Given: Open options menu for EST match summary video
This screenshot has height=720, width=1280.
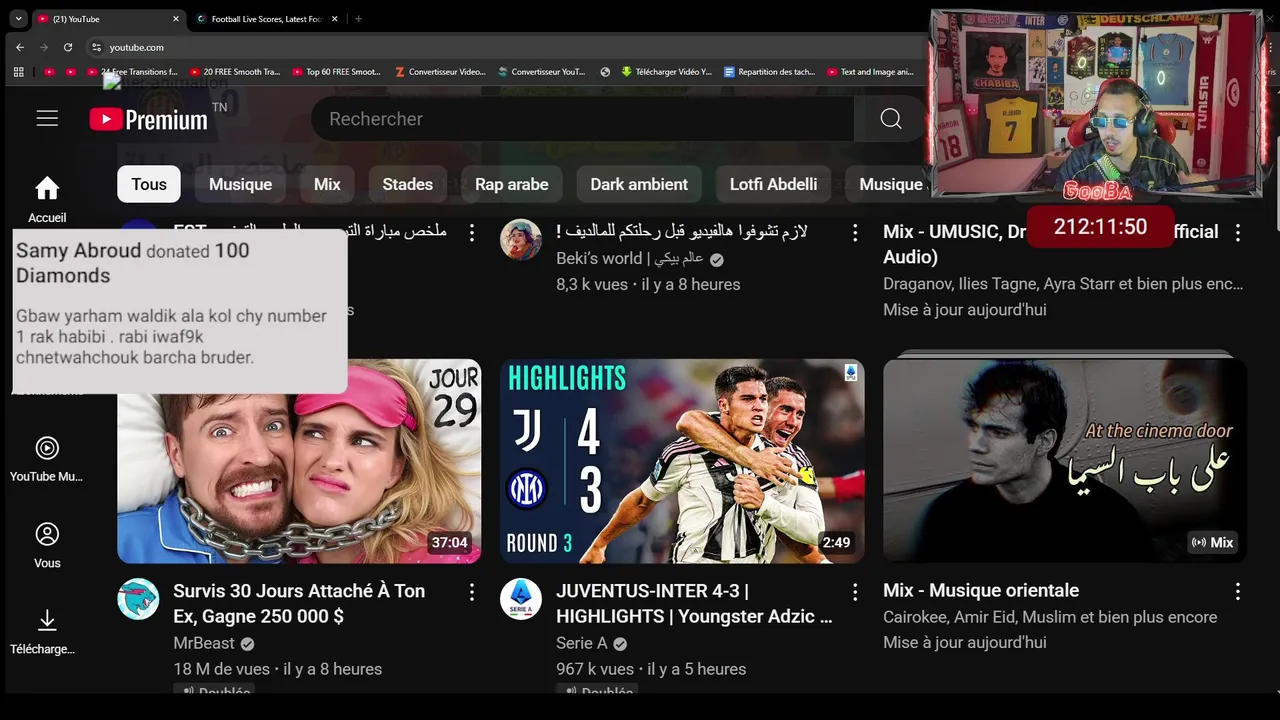Looking at the screenshot, I should pos(472,232).
